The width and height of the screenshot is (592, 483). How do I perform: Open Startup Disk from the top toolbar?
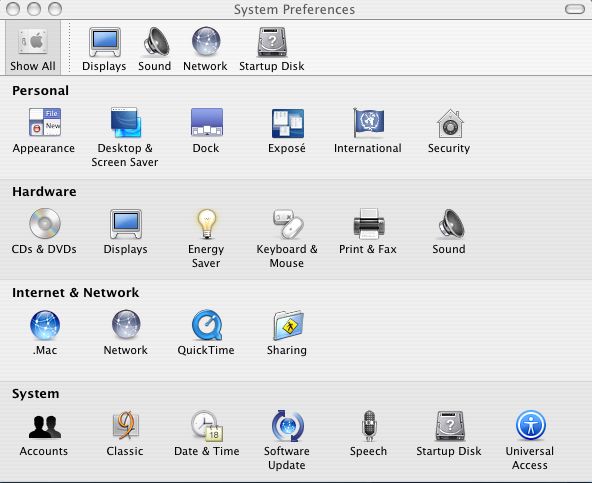tap(272, 49)
